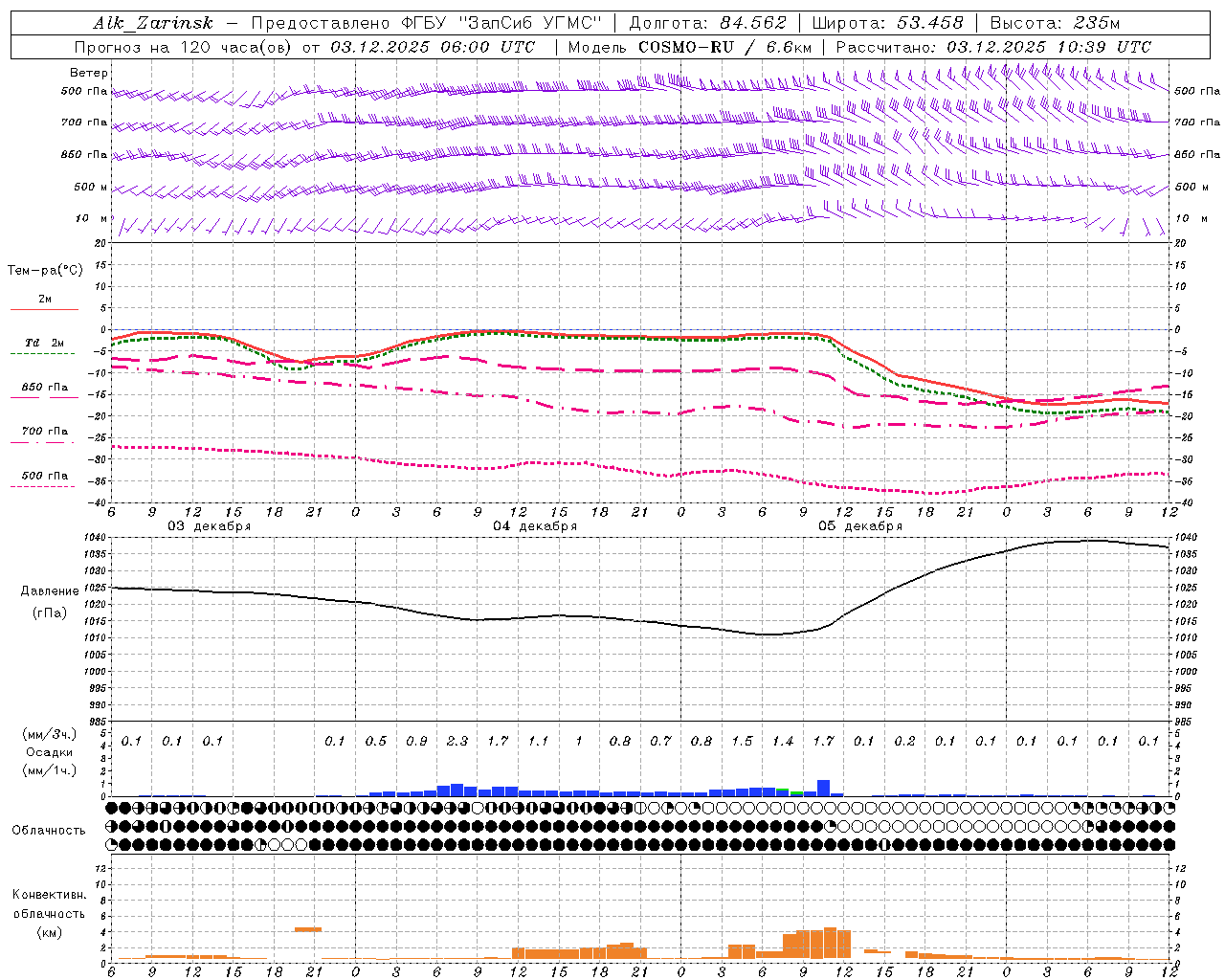Click the 2.3 precipitation amount

(x=457, y=741)
